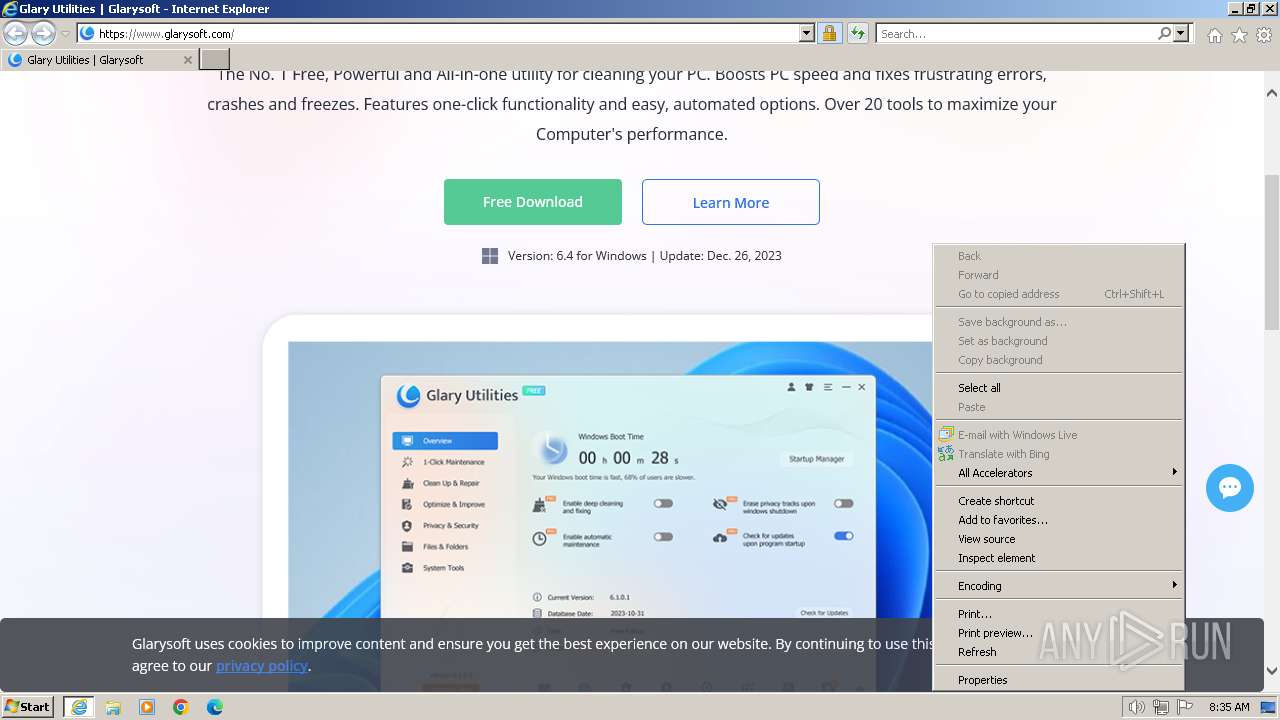
Task: Open the recent pages dropdown arrow
Action: pyautogui.click(x=65, y=34)
